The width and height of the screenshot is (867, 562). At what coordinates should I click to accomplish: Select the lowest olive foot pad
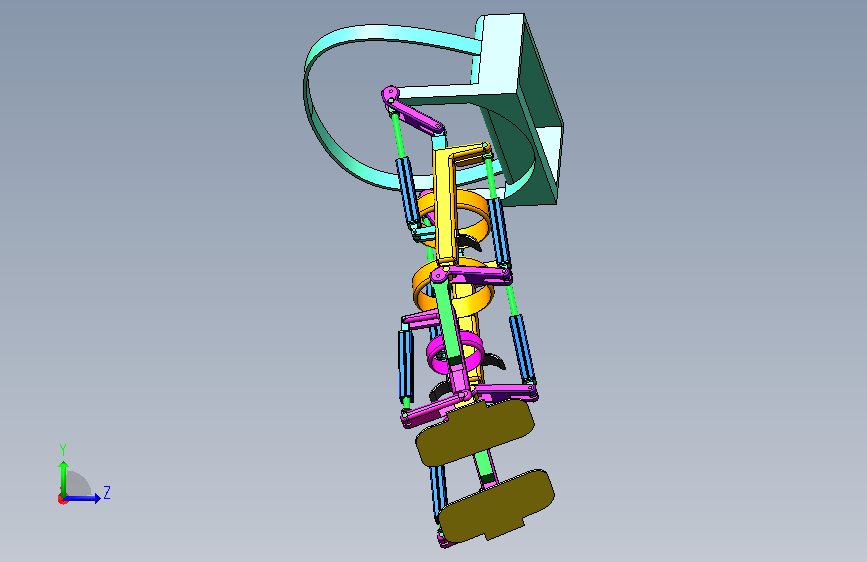[x=497, y=507]
